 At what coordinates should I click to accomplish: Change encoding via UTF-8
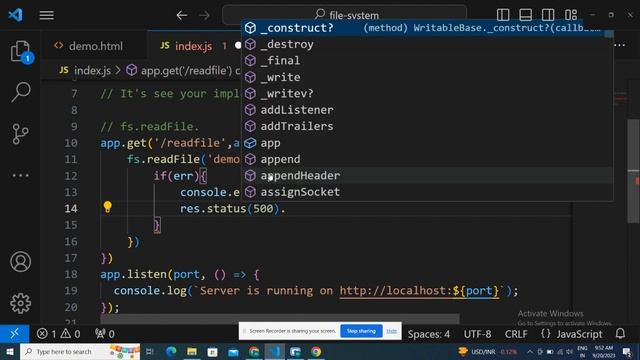click(x=477, y=334)
